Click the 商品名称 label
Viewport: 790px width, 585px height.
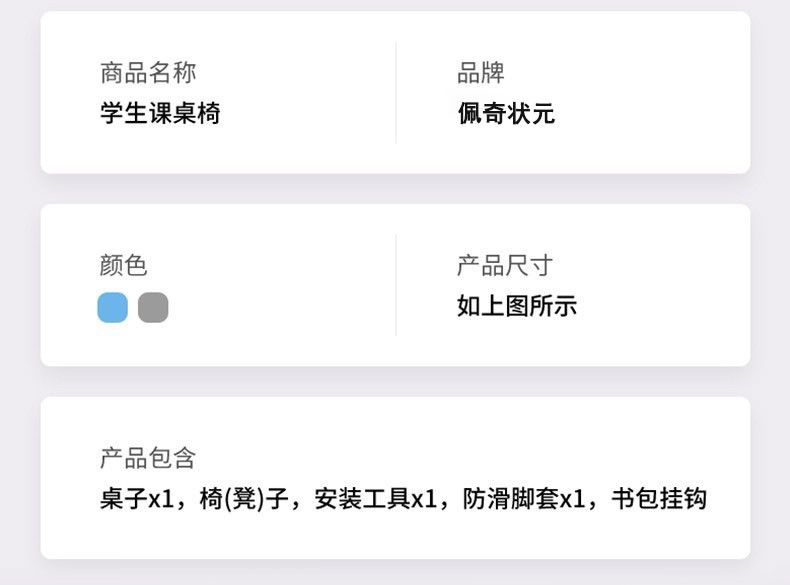coord(148,72)
